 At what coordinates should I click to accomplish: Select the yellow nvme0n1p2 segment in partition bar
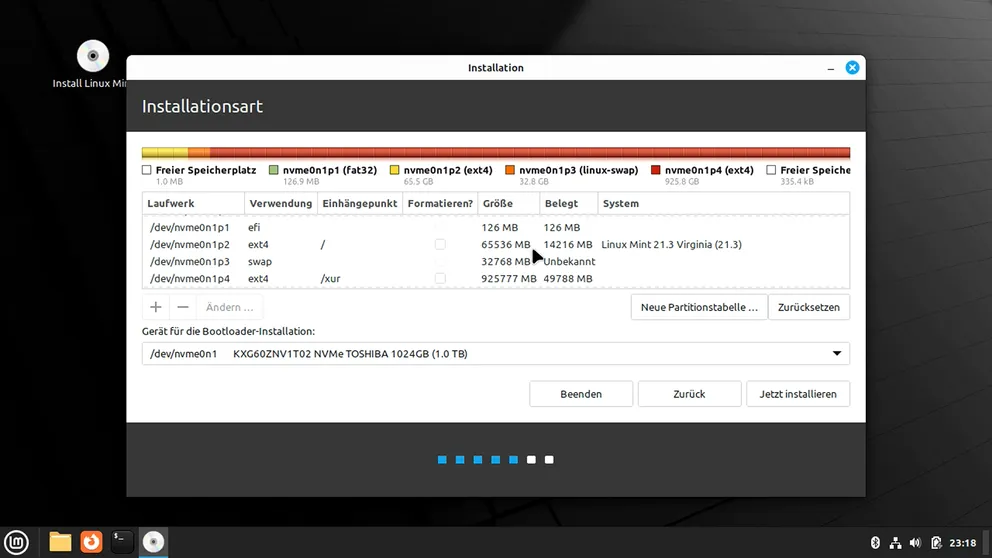tap(166, 152)
